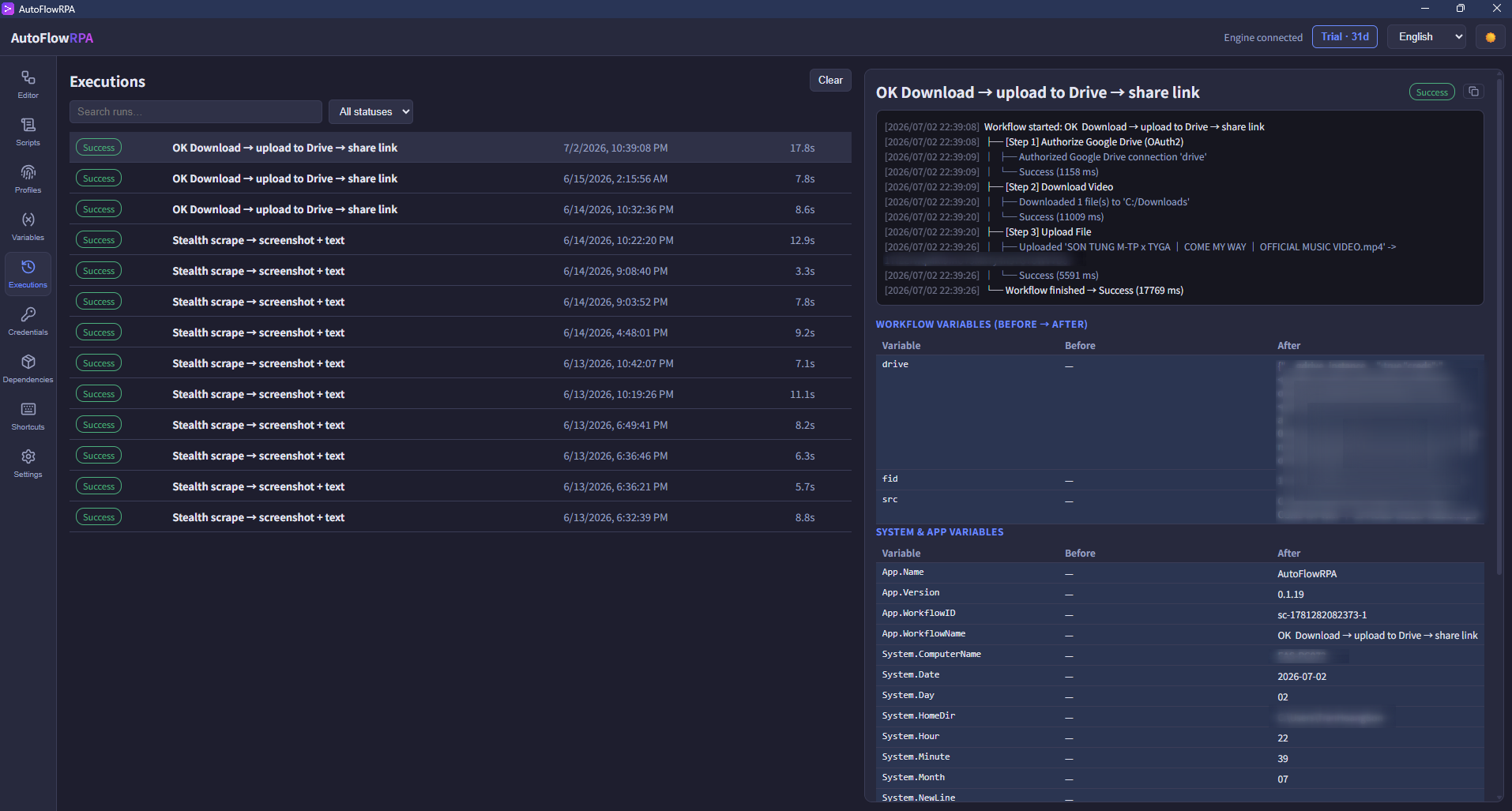Open the Credentials key section
The image size is (1512, 811).
coord(28,321)
